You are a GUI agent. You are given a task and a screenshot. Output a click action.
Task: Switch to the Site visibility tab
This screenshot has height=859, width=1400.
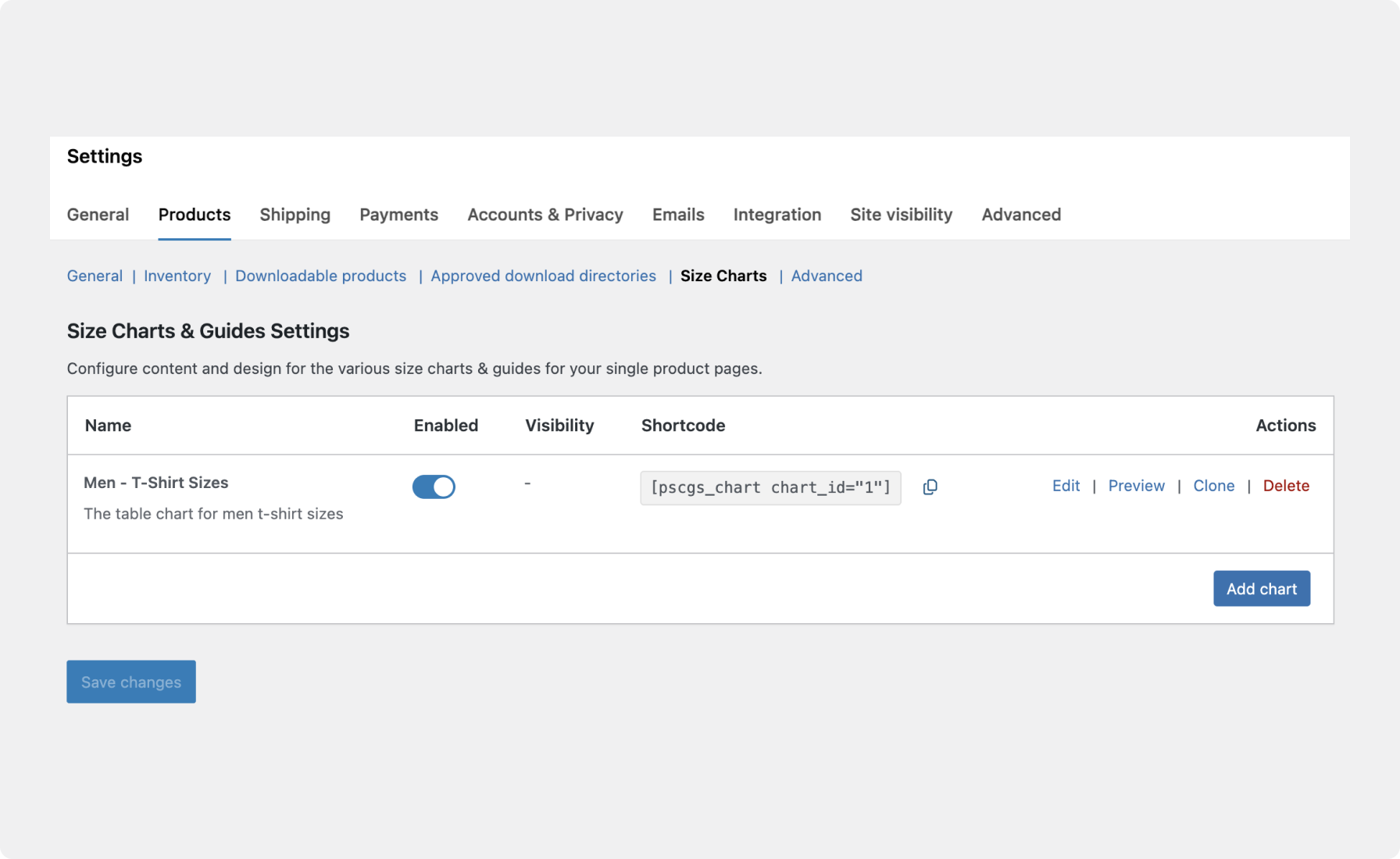tap(901, 215)
